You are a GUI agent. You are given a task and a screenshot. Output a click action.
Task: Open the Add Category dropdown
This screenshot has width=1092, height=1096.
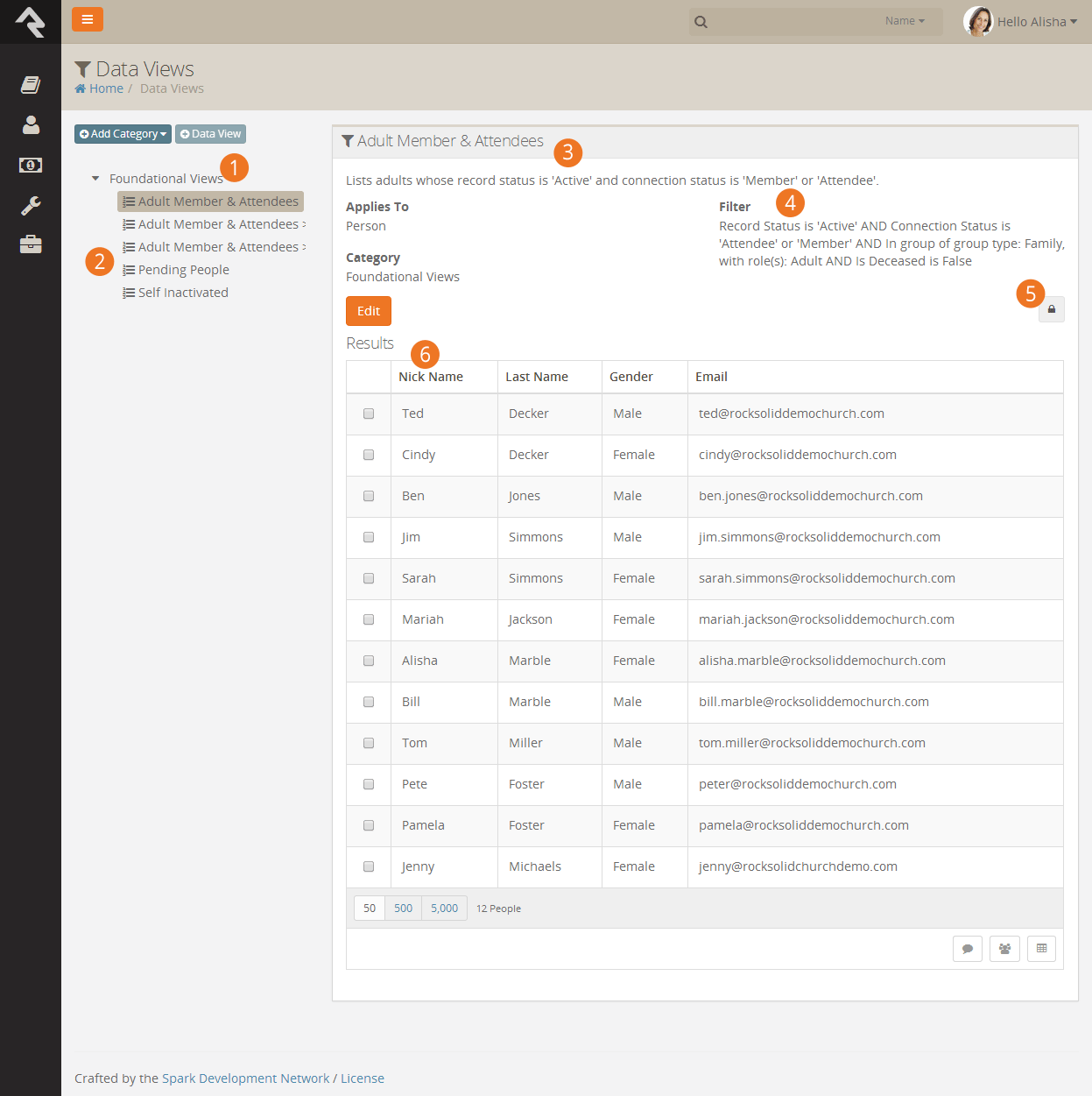point(123,134)
